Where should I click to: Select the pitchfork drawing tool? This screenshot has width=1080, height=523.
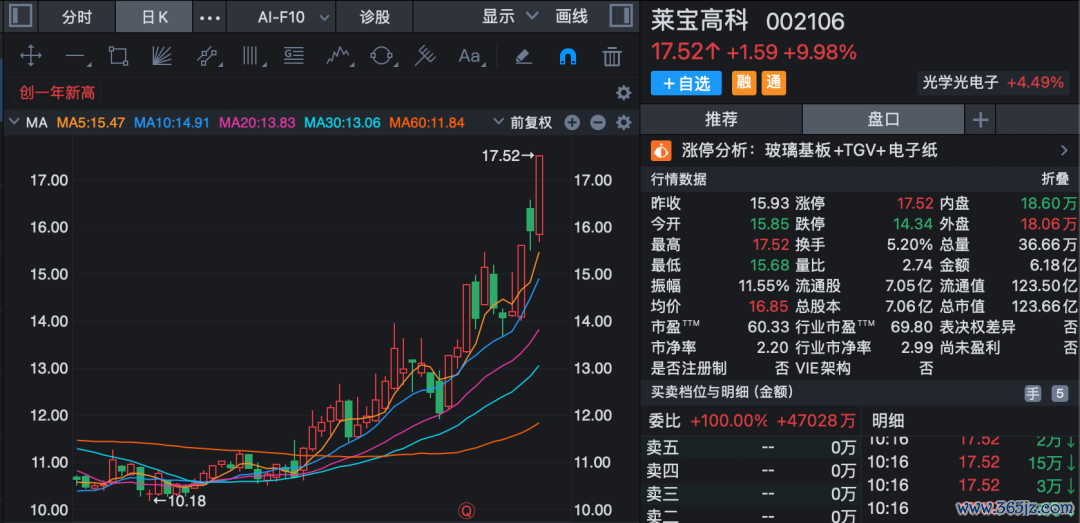pyautogui.click(x=425, y=56)
